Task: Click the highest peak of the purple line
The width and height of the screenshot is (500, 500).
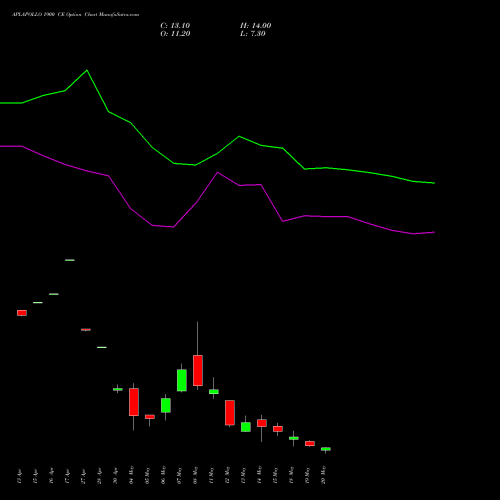Action: [218, 173]
